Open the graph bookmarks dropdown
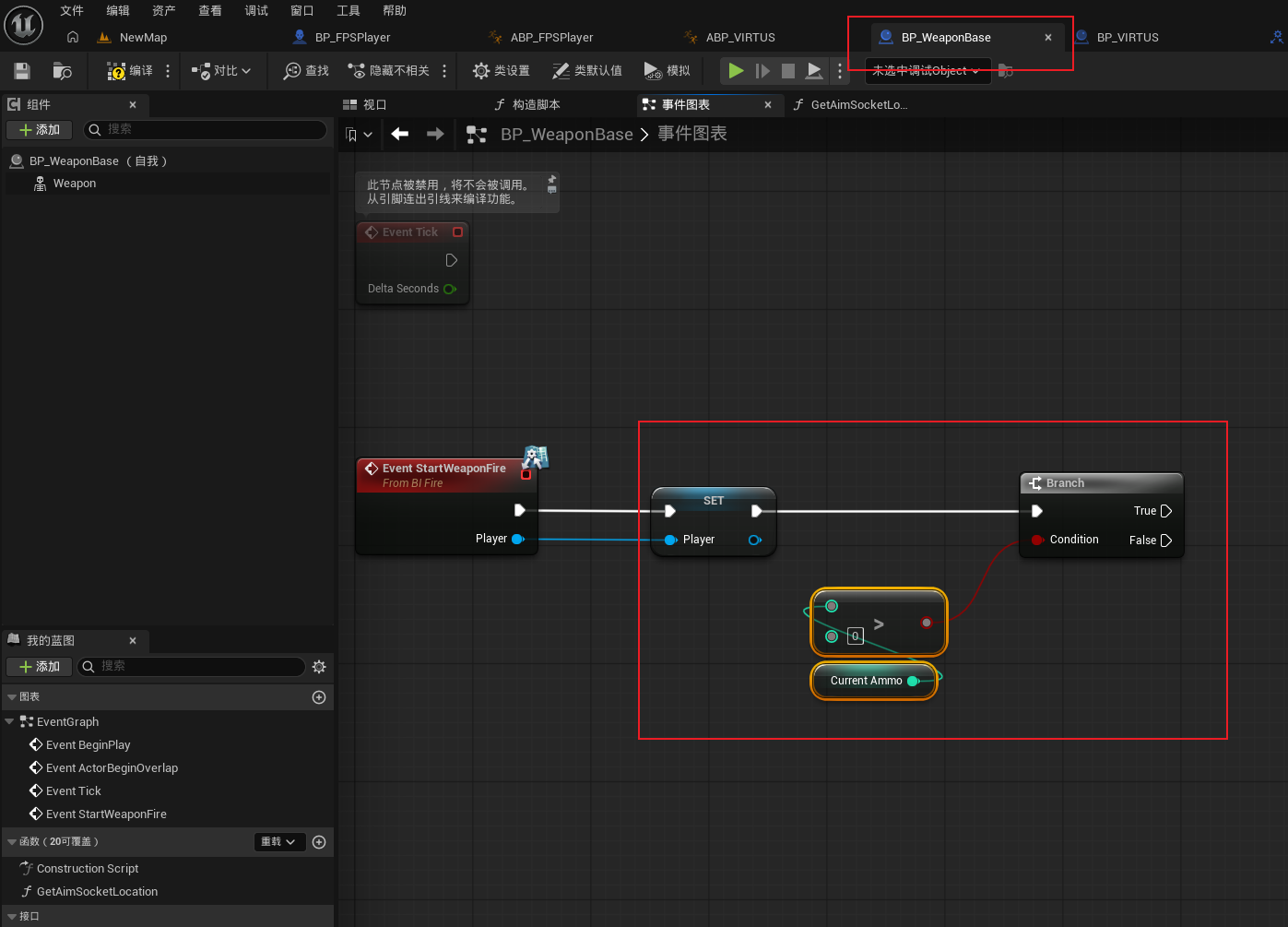Image resolution: width=1288 pixels, height=927 pixels. tap(359, 135)
